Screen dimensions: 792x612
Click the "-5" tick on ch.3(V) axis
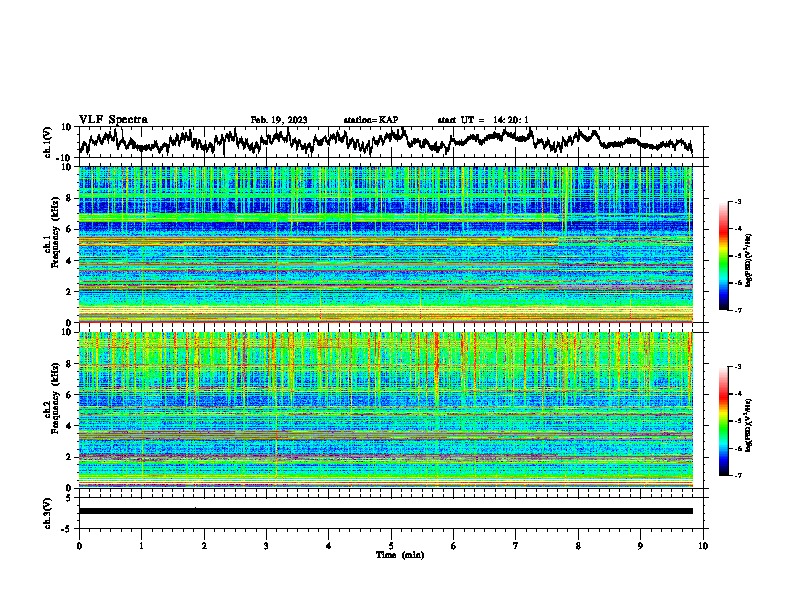pos(68,529)
